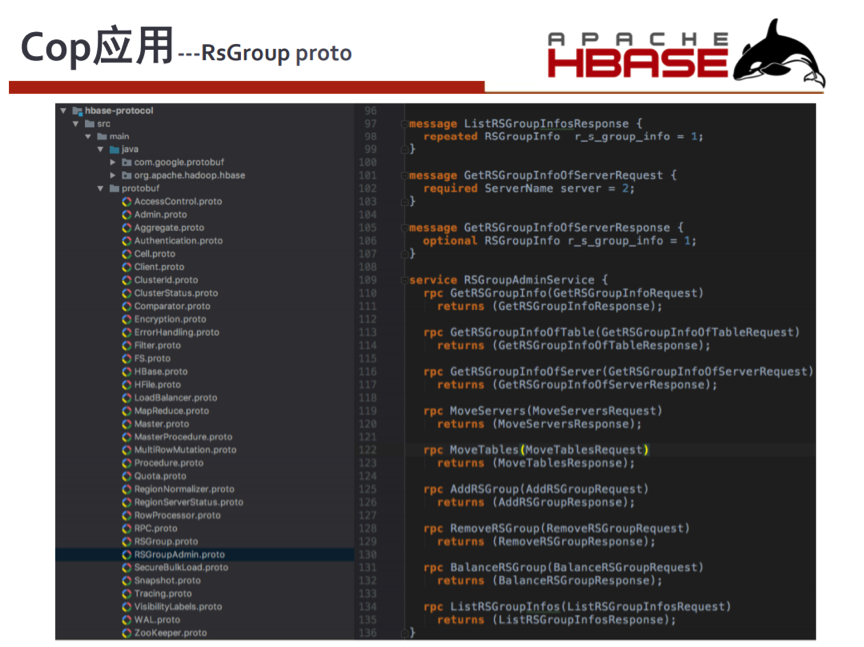Fold the ListRSGroupInfosResponse message block
This screenshot has height=647, width=864.
click(x=404, y=124)
